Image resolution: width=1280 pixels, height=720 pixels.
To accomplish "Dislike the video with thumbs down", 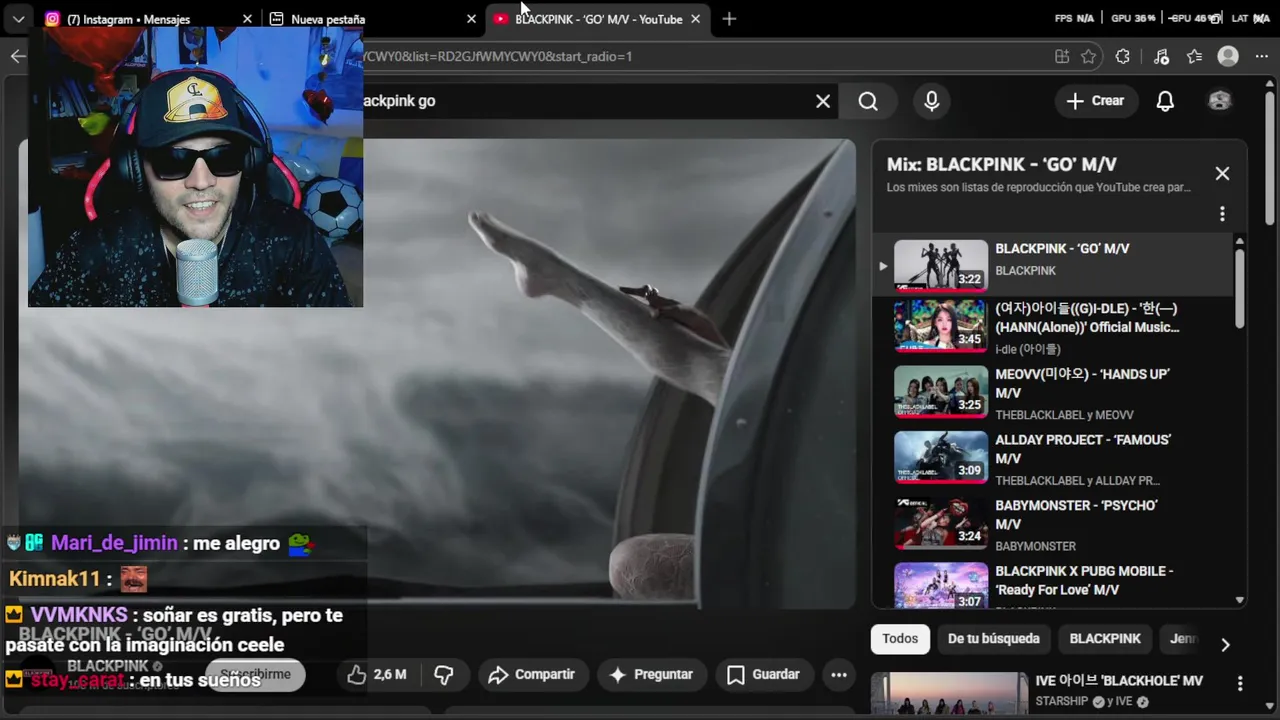I will tap(444, 675).
